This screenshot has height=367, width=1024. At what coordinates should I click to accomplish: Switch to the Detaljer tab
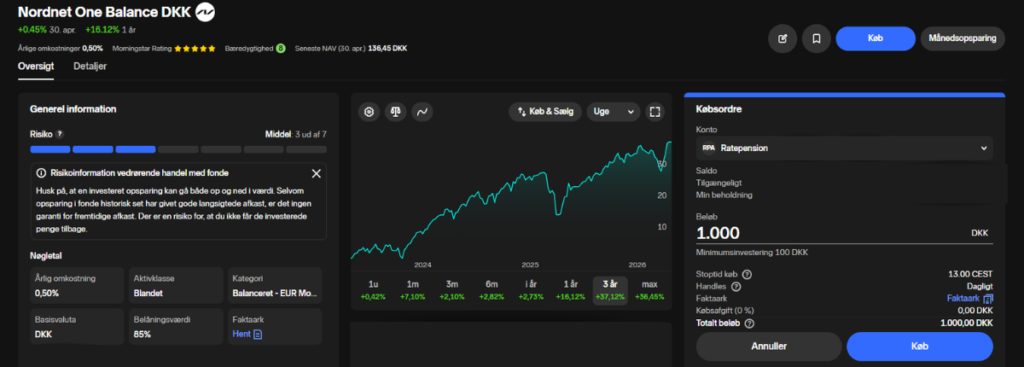point(90,66)
